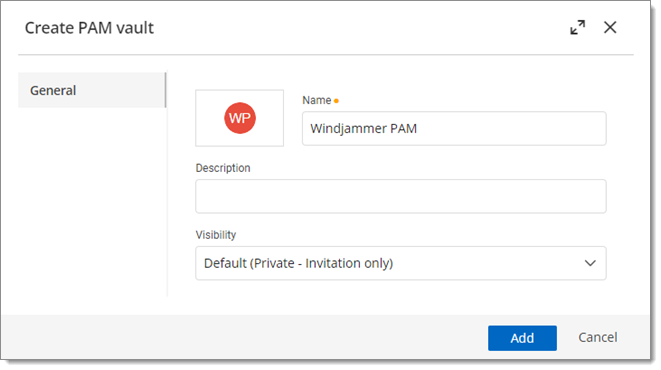Place the cursor after the Windjammer PAM text
The image size is (661, 370).
(419, 129)
